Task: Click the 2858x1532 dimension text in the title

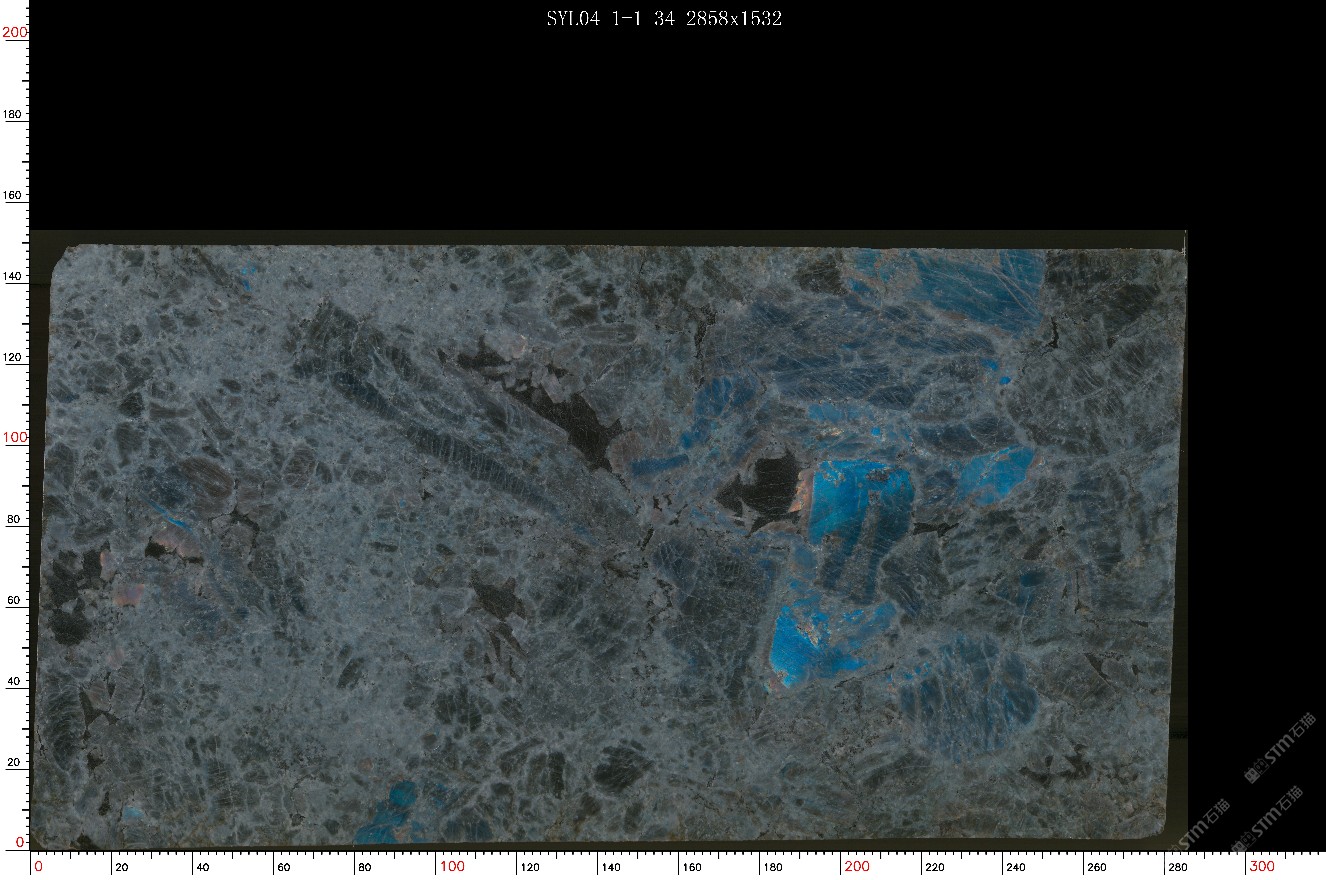Action: click(x=733, y=18)
